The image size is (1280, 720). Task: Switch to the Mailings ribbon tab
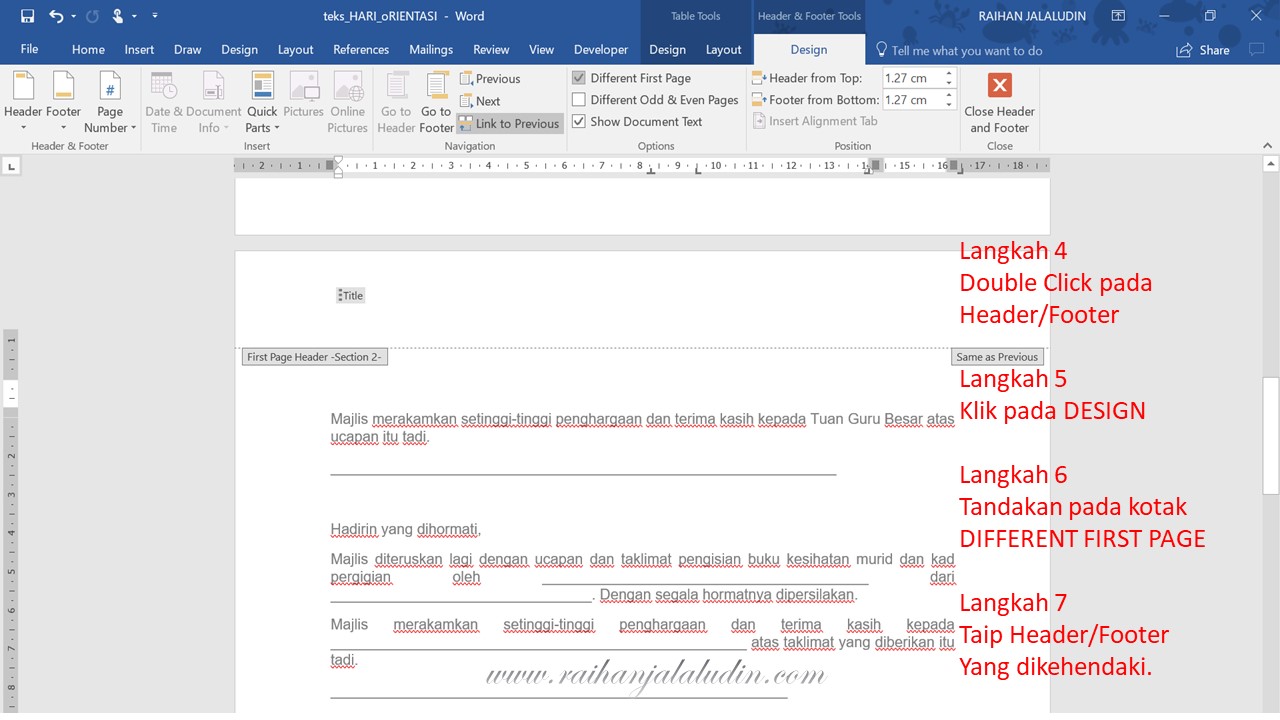click(431, 49)
